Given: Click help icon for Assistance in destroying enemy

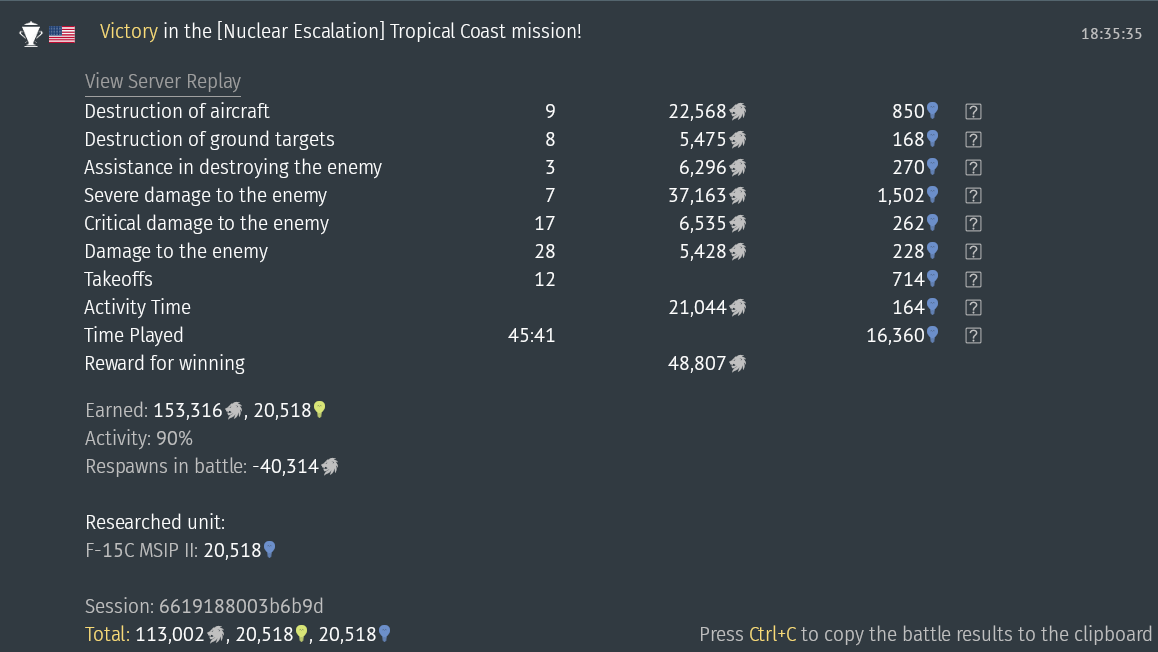Looking at the screenshot, I should coord(973,168).
